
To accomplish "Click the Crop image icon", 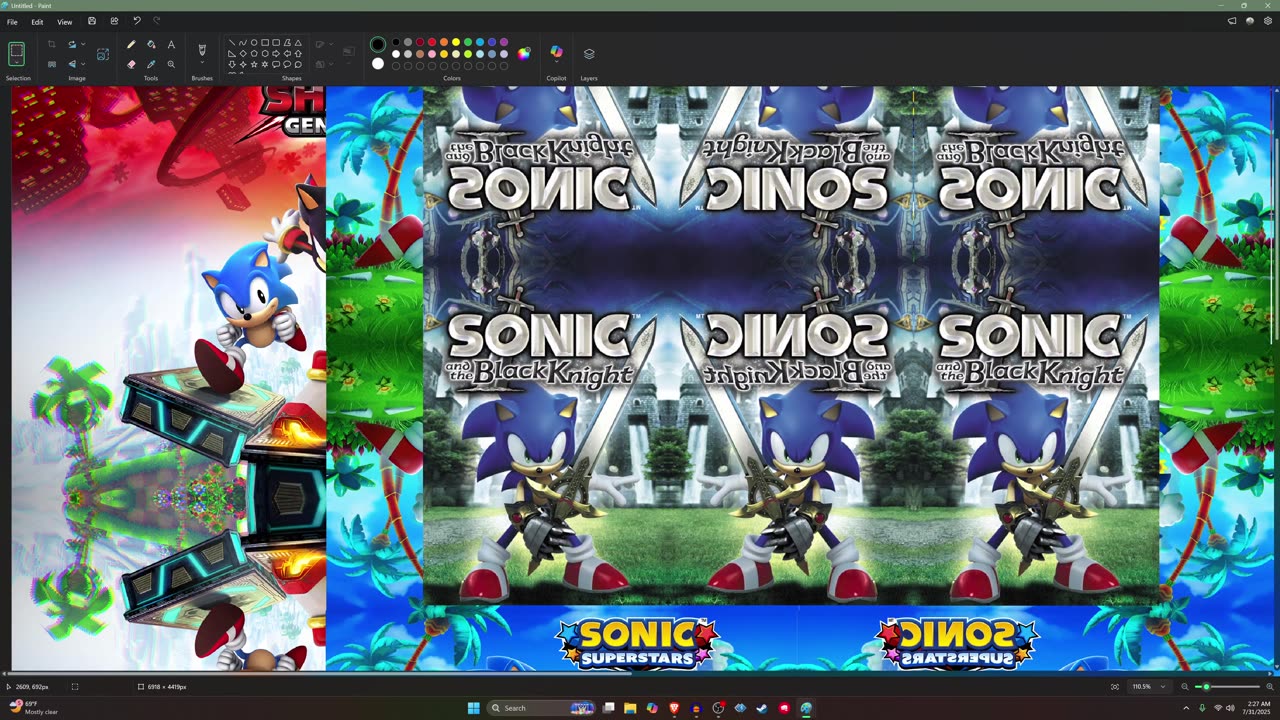I will 51,45.
